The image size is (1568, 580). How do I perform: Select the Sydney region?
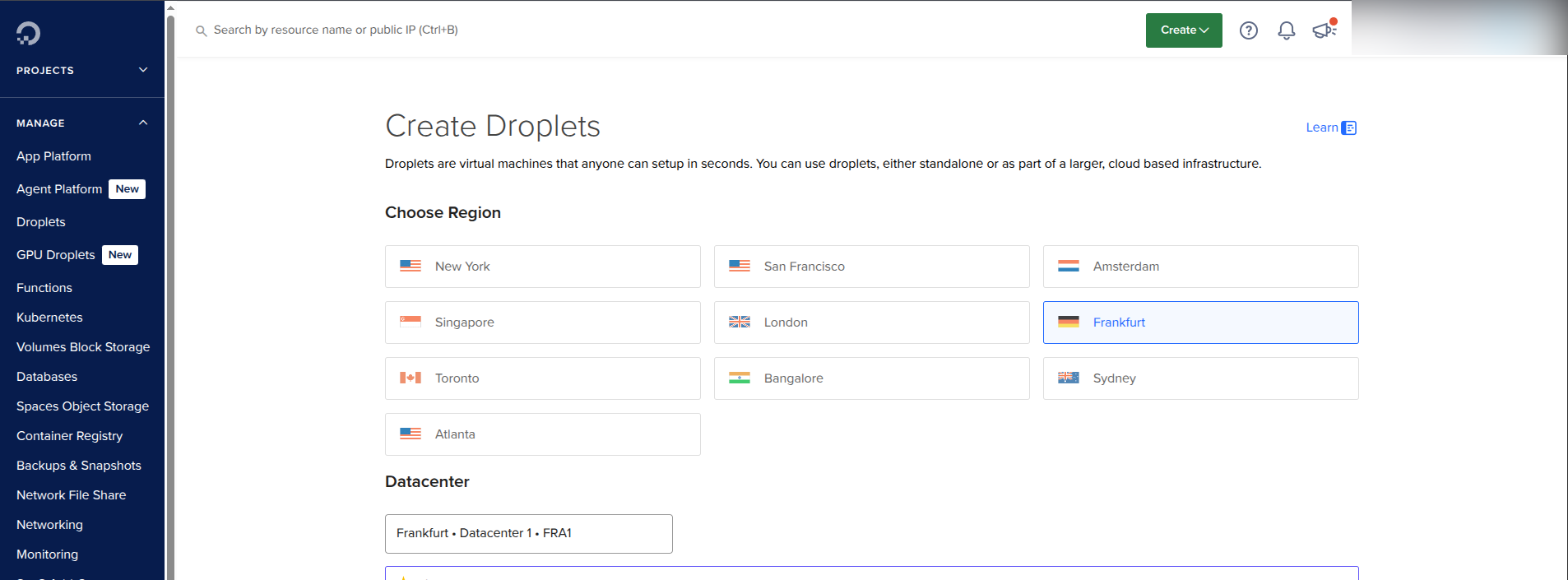click(1201, 378)
